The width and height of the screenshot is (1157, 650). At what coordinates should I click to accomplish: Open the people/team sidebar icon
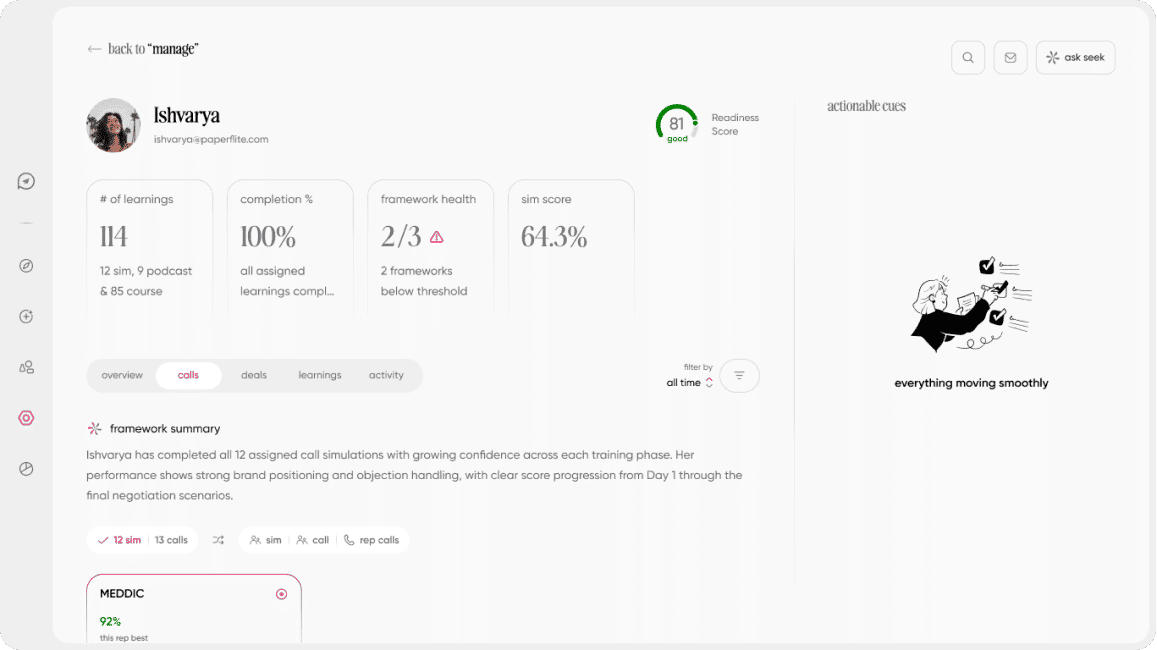(27, 367)
